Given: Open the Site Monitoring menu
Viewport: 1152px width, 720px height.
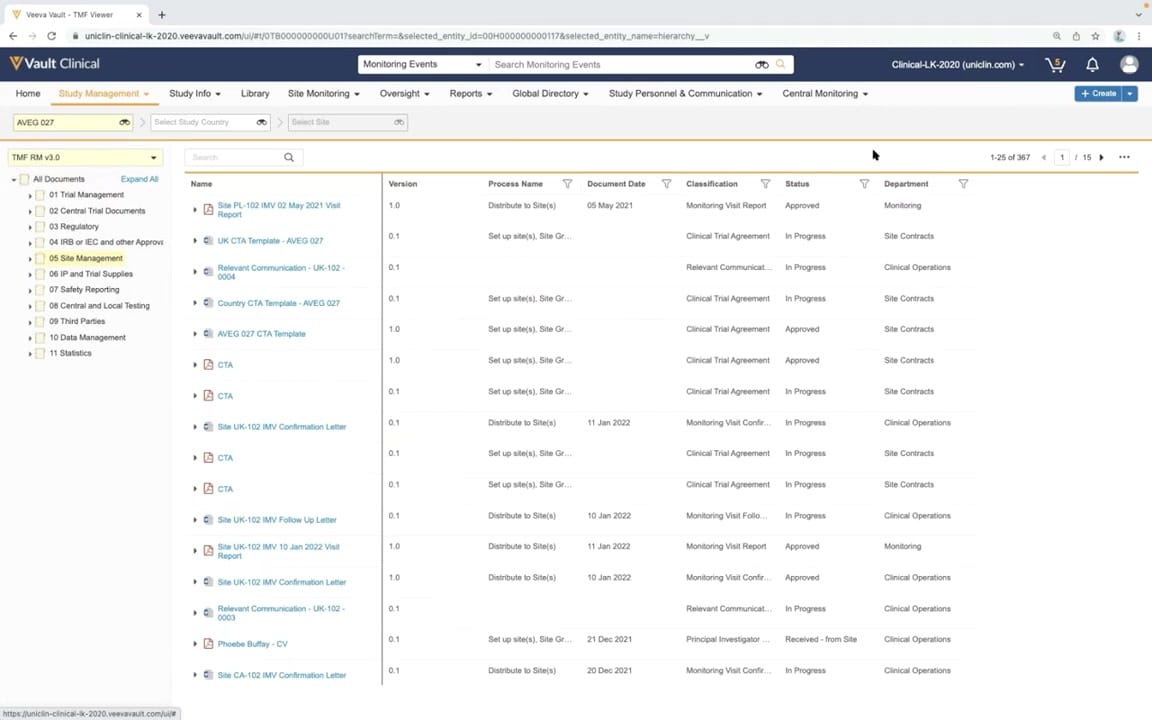Looking at the screenshot, I should pos(323,93).
